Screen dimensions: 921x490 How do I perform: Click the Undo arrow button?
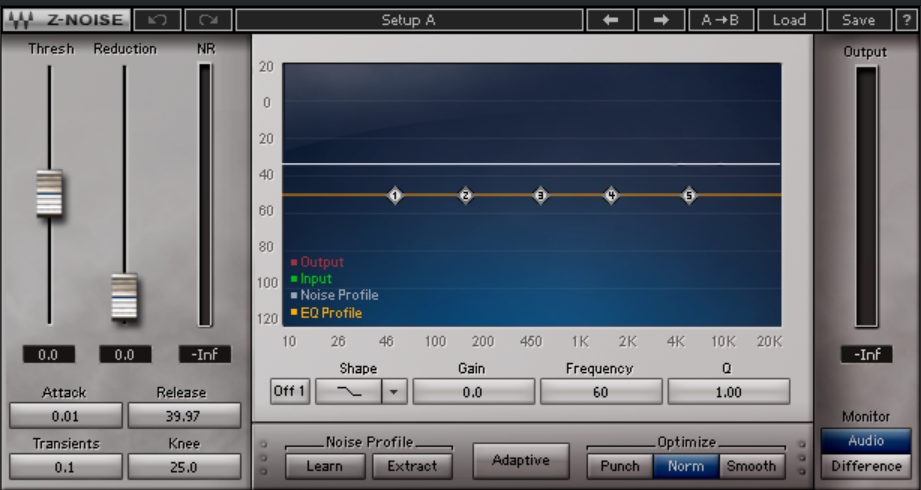click(157, 20)
